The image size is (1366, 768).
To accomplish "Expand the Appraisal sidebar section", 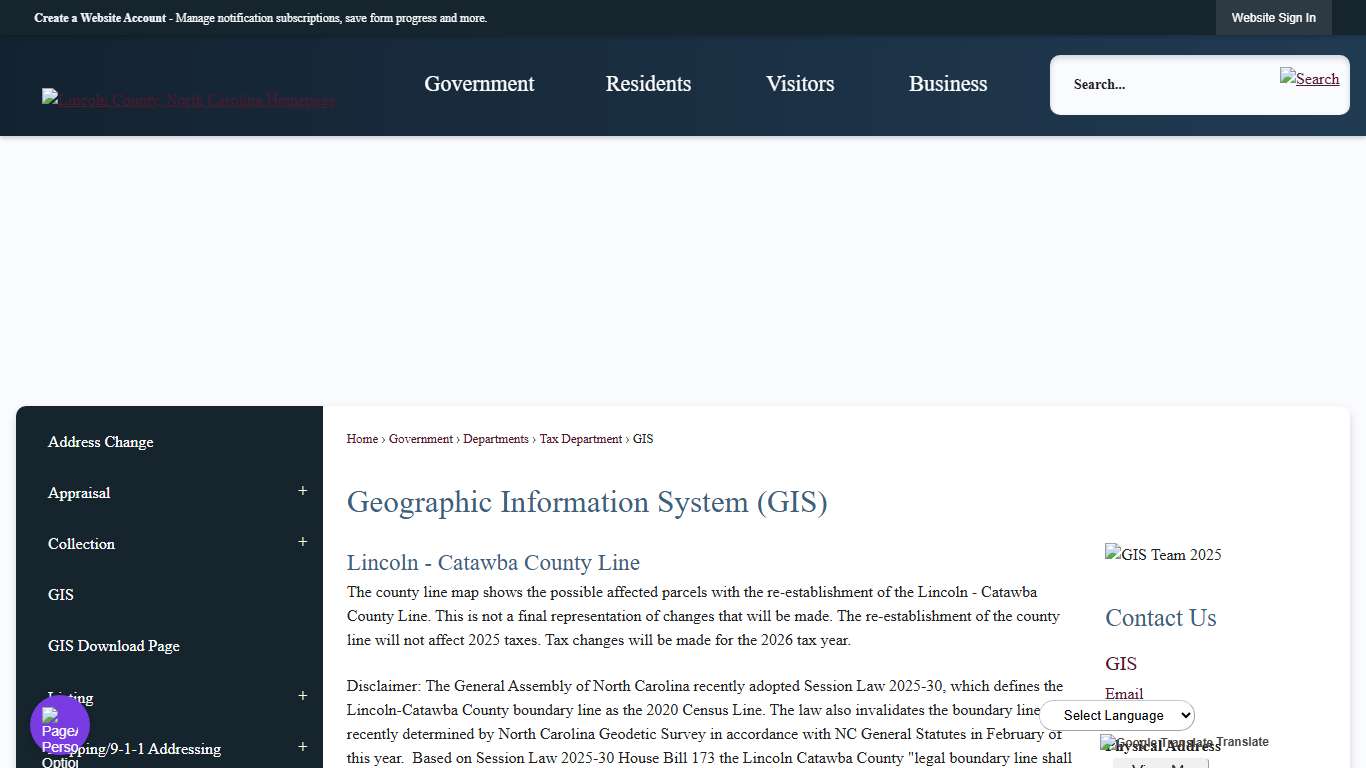I will (302, 491).
